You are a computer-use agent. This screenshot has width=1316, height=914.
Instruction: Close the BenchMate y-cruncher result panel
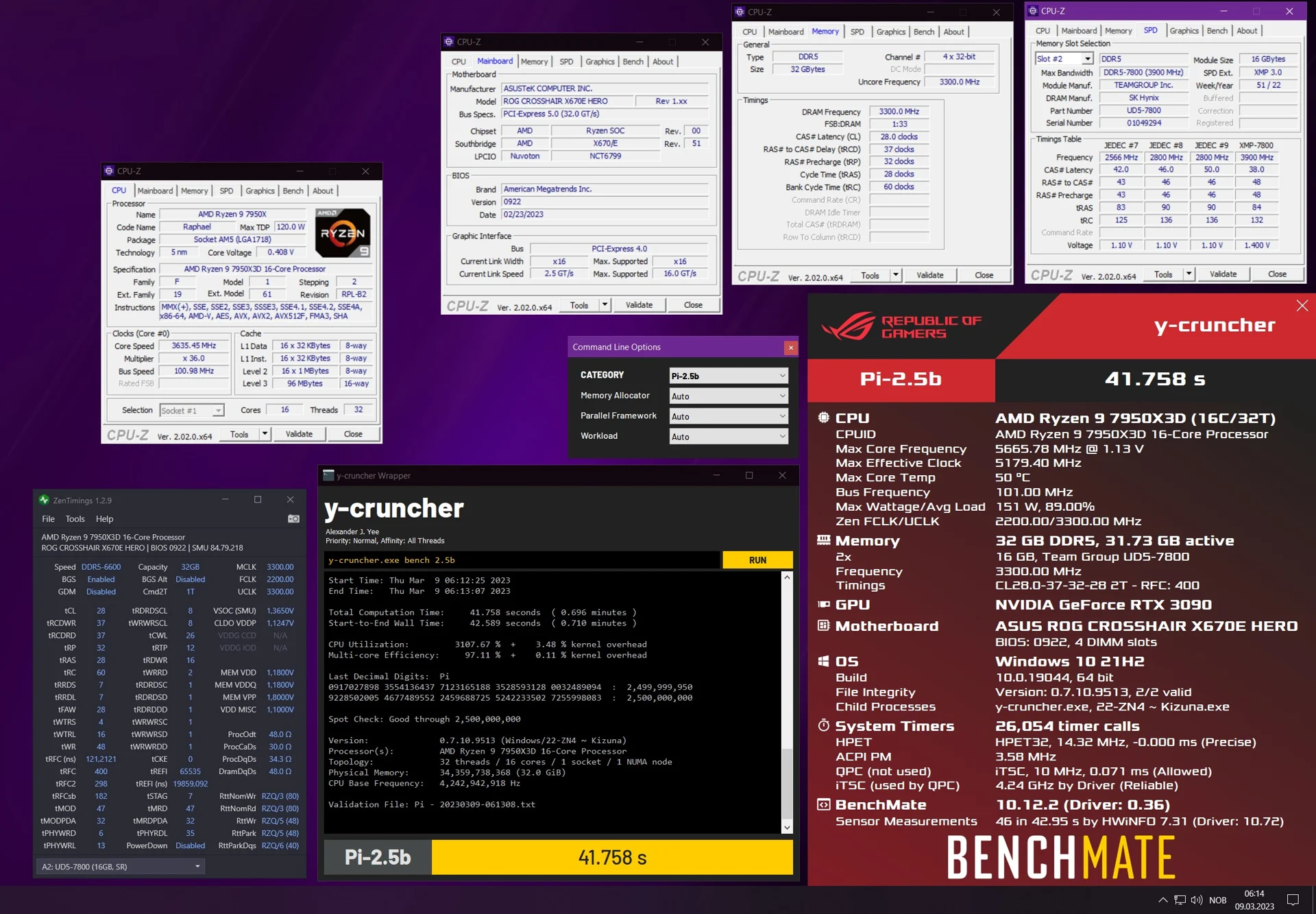1302,306
